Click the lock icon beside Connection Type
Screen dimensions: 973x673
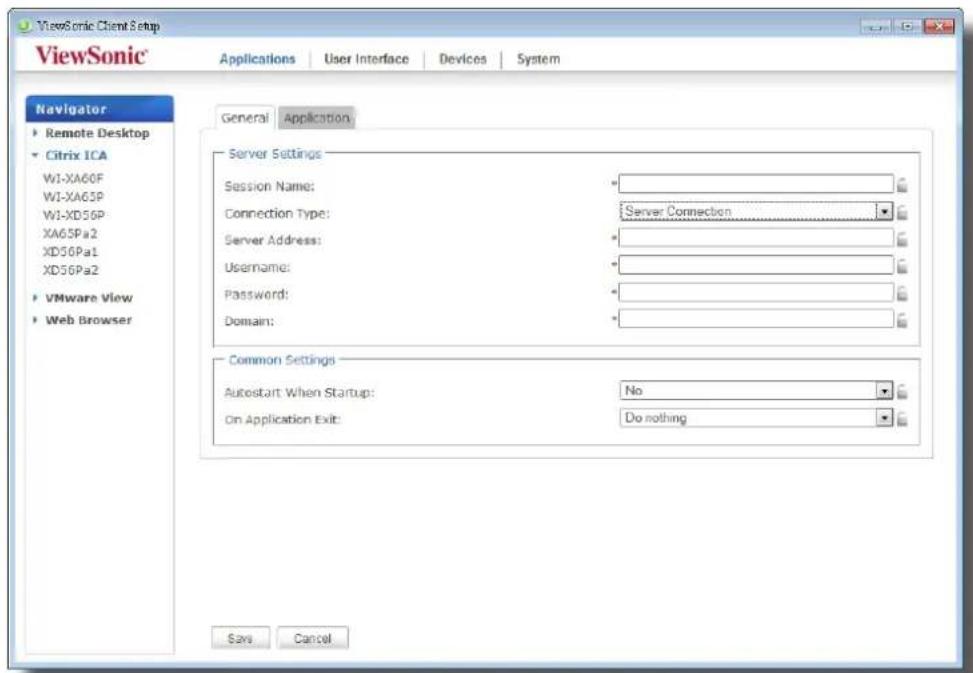point(902,213)
